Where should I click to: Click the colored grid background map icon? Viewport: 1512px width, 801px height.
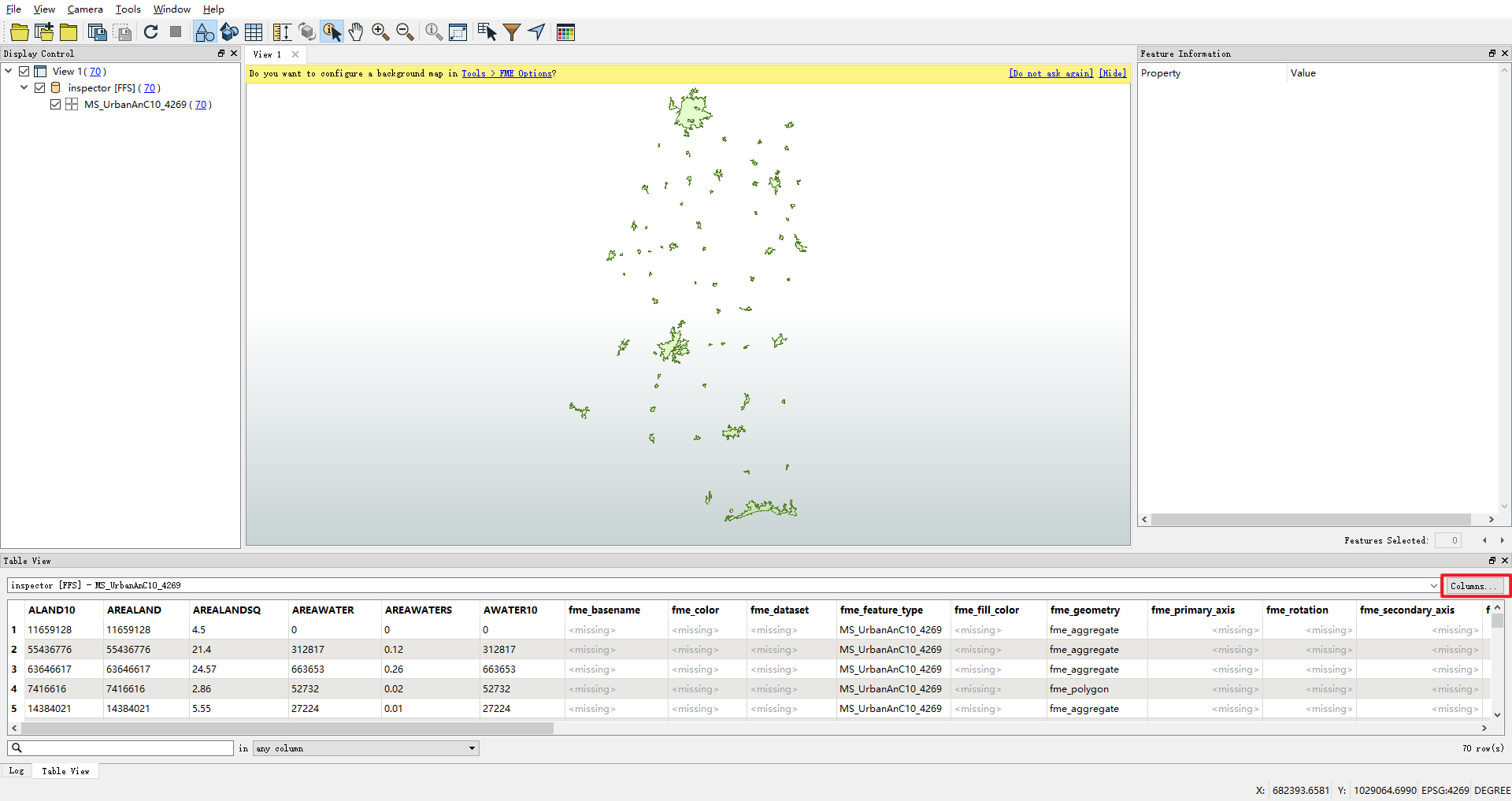[x=565, y=32]
